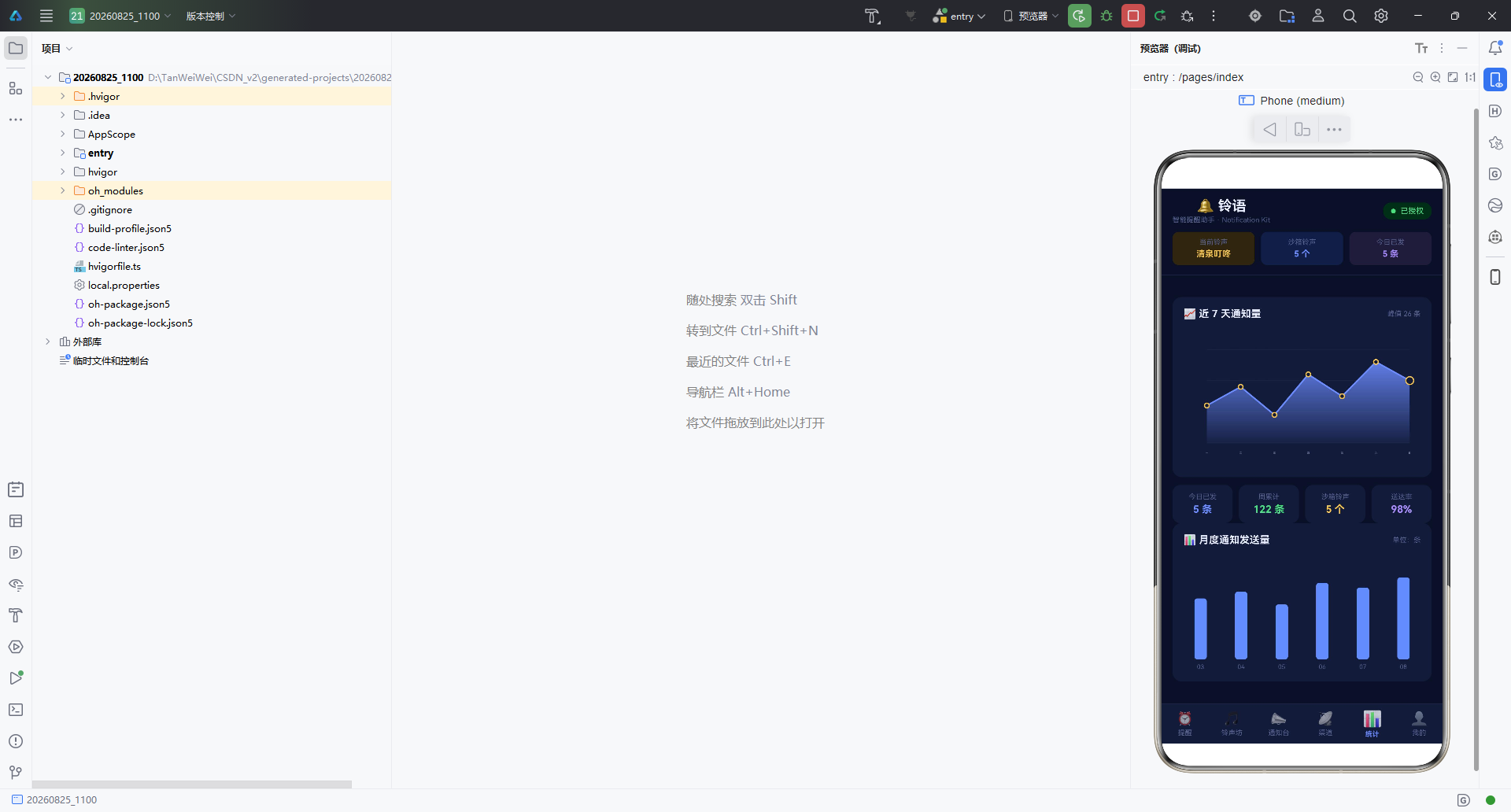Open the 项目 view dropdown
Screen dimensions: 1511x812
coord(57,48)
